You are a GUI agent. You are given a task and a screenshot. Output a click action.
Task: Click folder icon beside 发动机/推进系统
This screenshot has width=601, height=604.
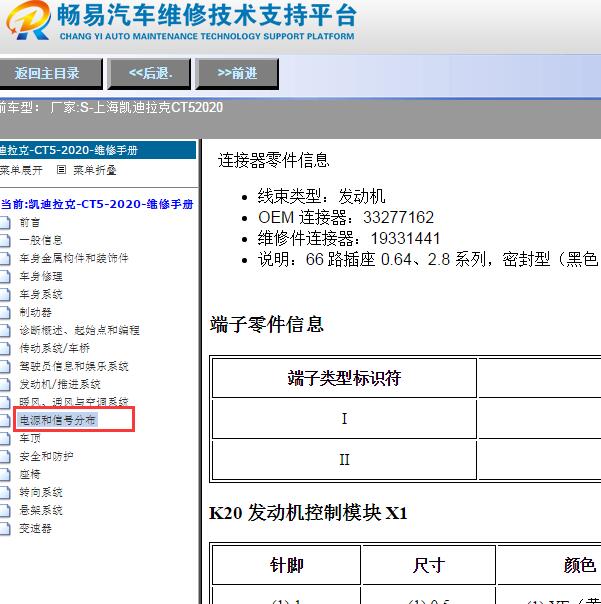[5, 384]
